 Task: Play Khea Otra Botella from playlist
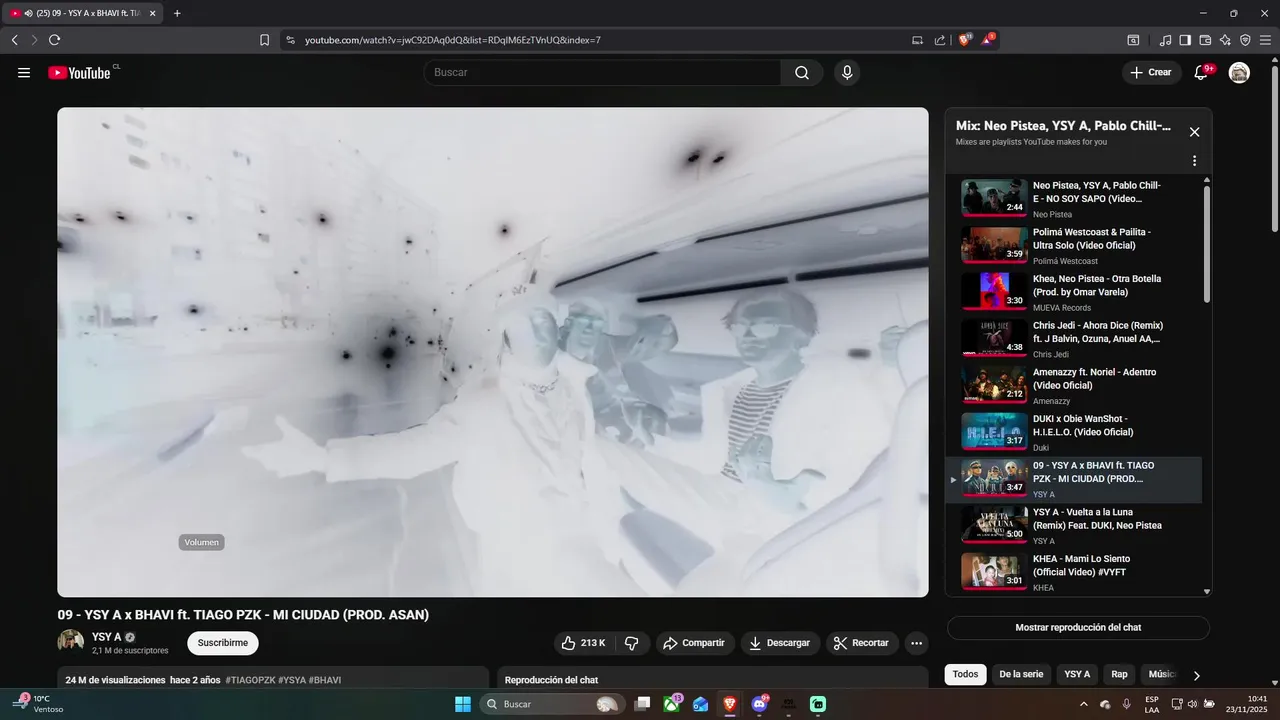pos(1074,292)
